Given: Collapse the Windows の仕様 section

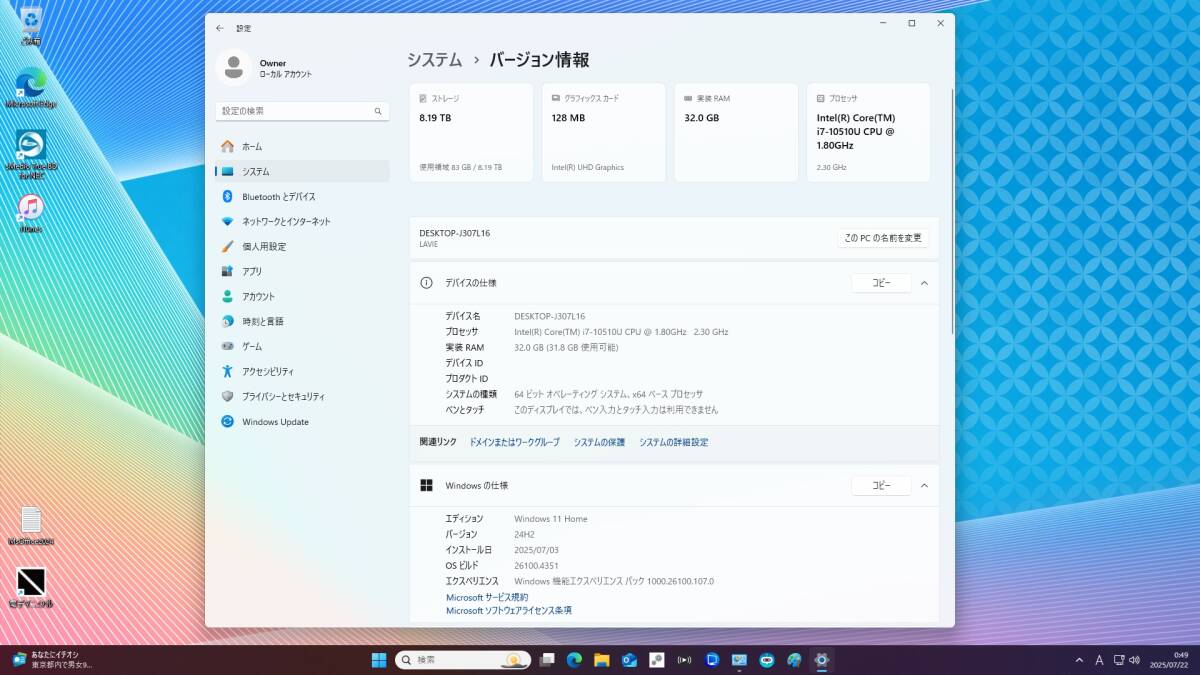Looking at the screenshot, I should pos(924,486).
